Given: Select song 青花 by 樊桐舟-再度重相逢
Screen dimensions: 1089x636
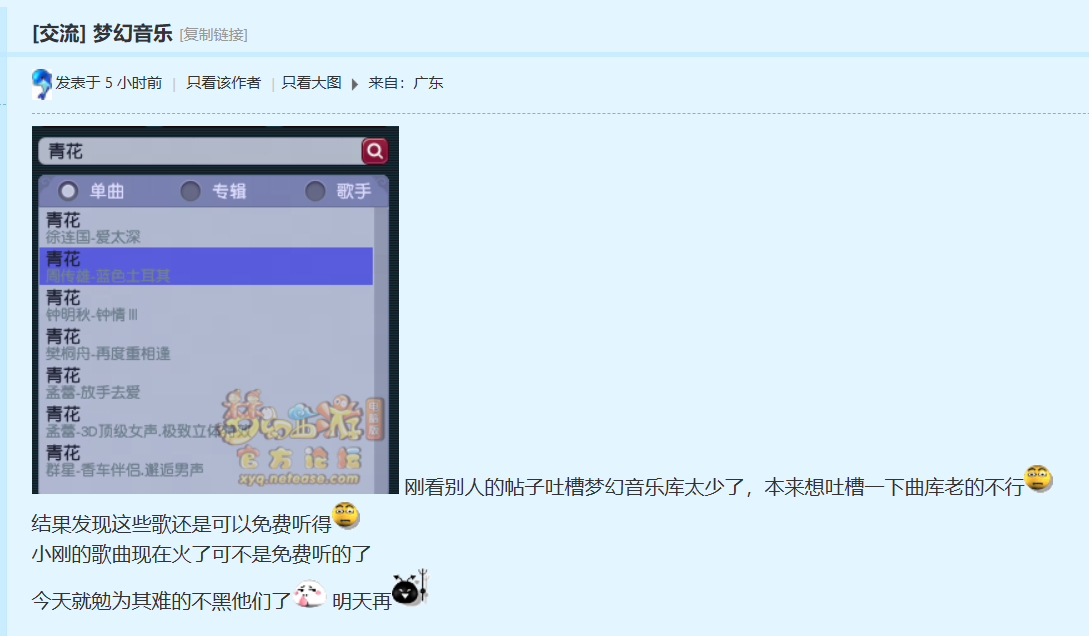Looking at the screenshot, I should 206,344.
